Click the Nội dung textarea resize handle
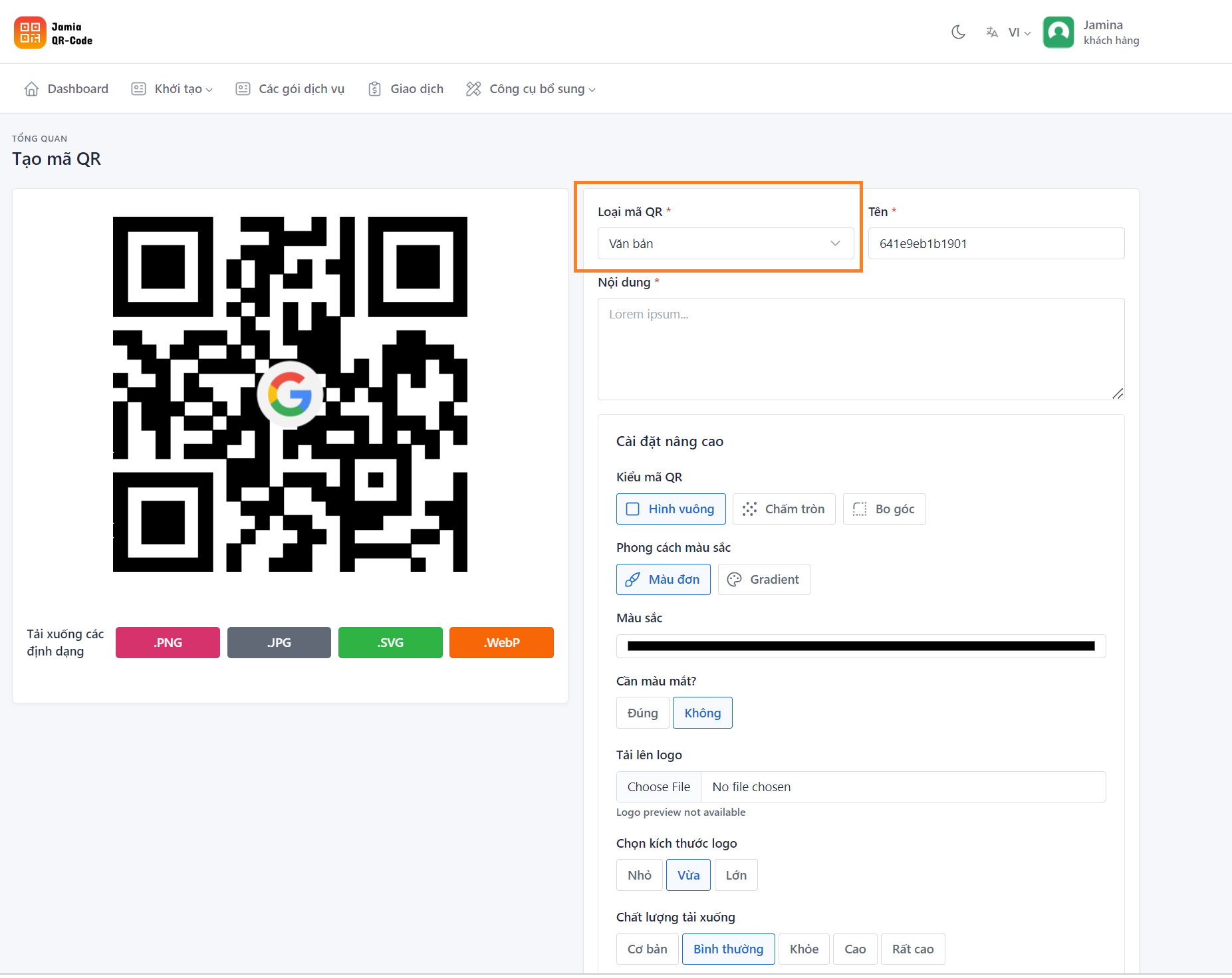This screenshot has height=978, width=1232. [x=1118, y=394]
